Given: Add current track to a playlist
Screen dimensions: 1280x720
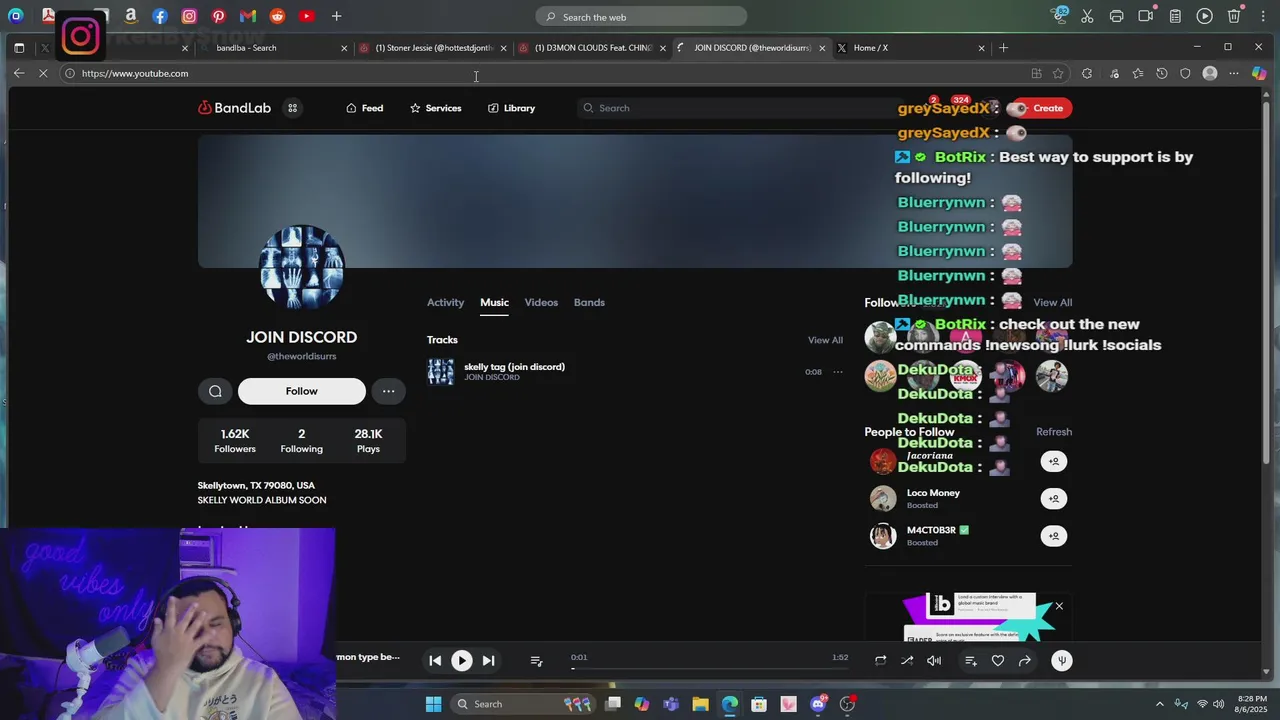Looking at the screenshot, I should click(x=971, y=660).
